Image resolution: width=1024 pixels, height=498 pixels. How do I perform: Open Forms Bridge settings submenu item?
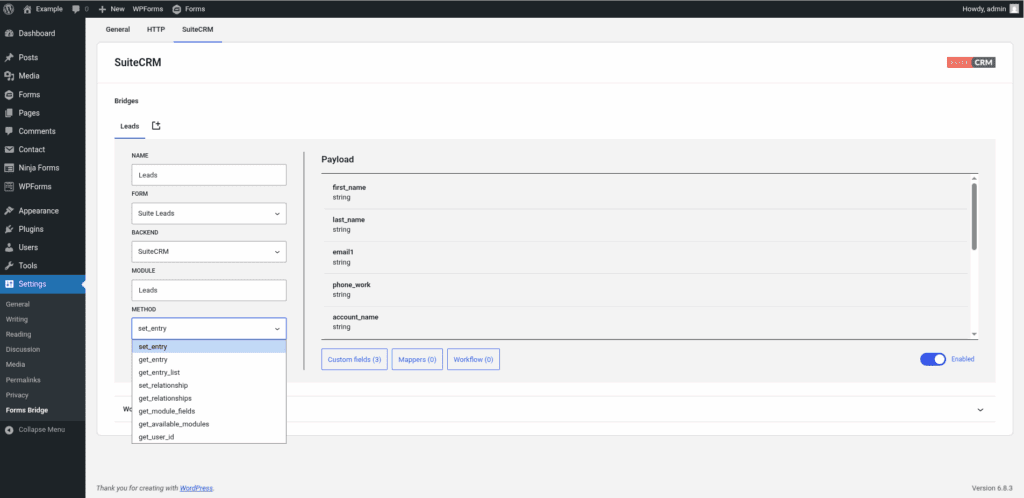[27, 411]
